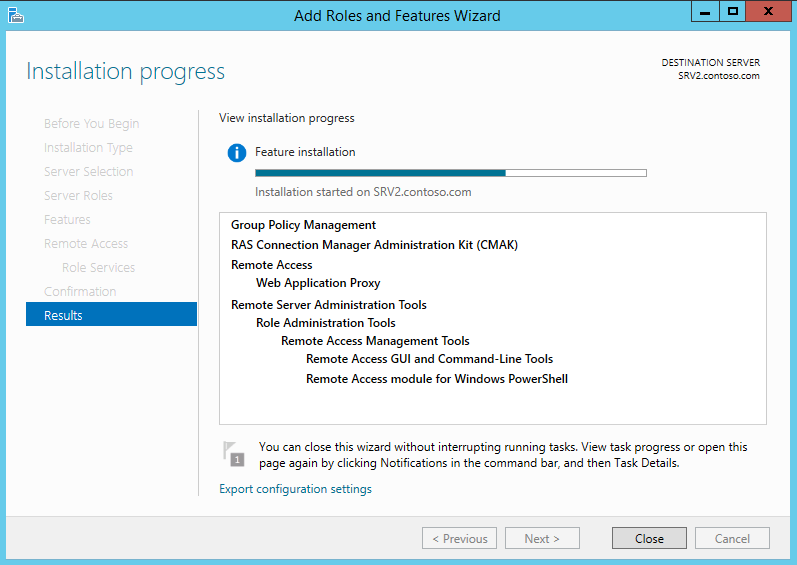Select the Role Services step
This screenshot has height=565, width=797.
point(99,267)
